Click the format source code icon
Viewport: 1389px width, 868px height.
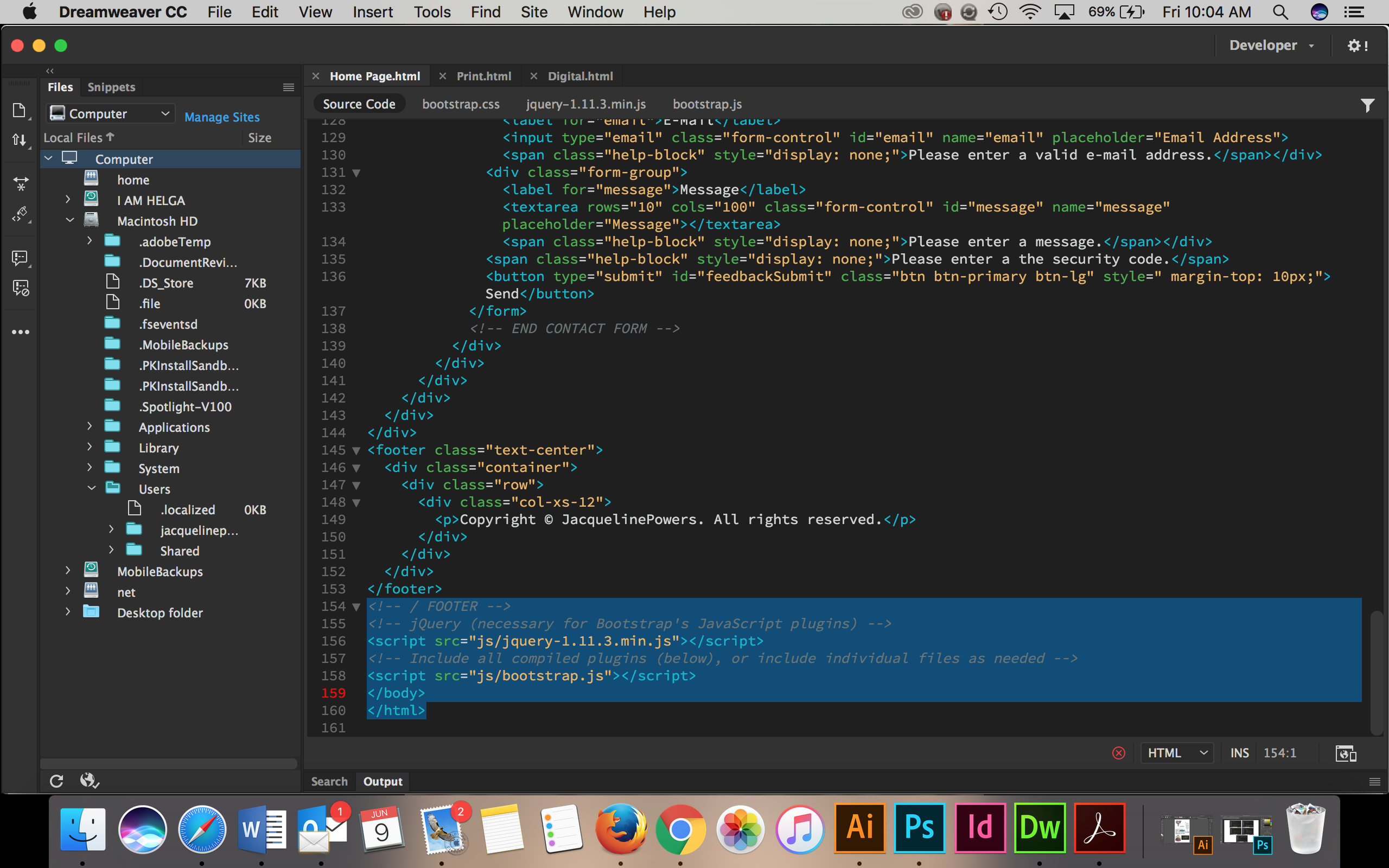pyautogui.click(x=21, y=214)
